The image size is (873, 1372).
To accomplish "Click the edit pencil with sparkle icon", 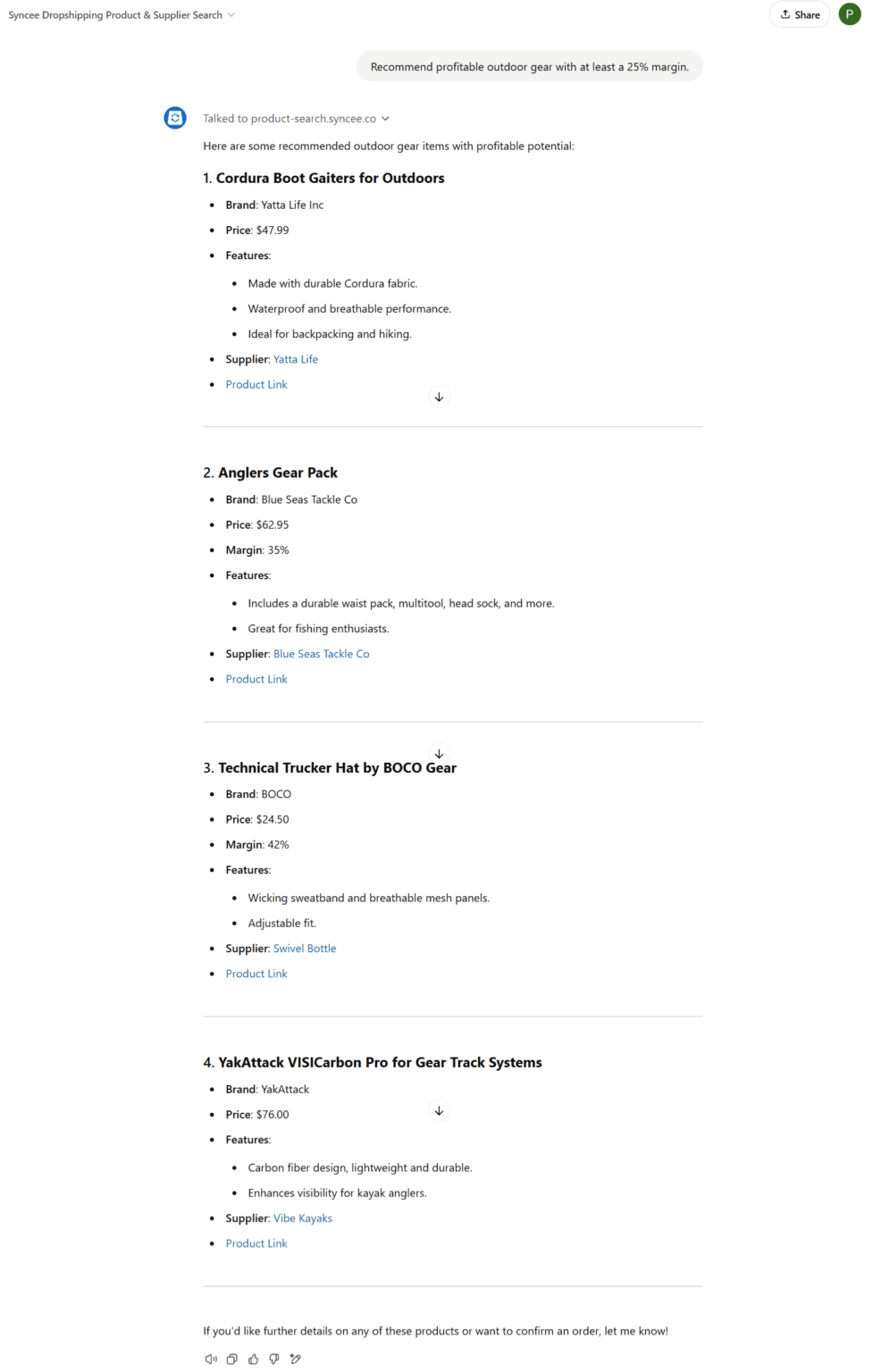I will tap(296, 1359).
